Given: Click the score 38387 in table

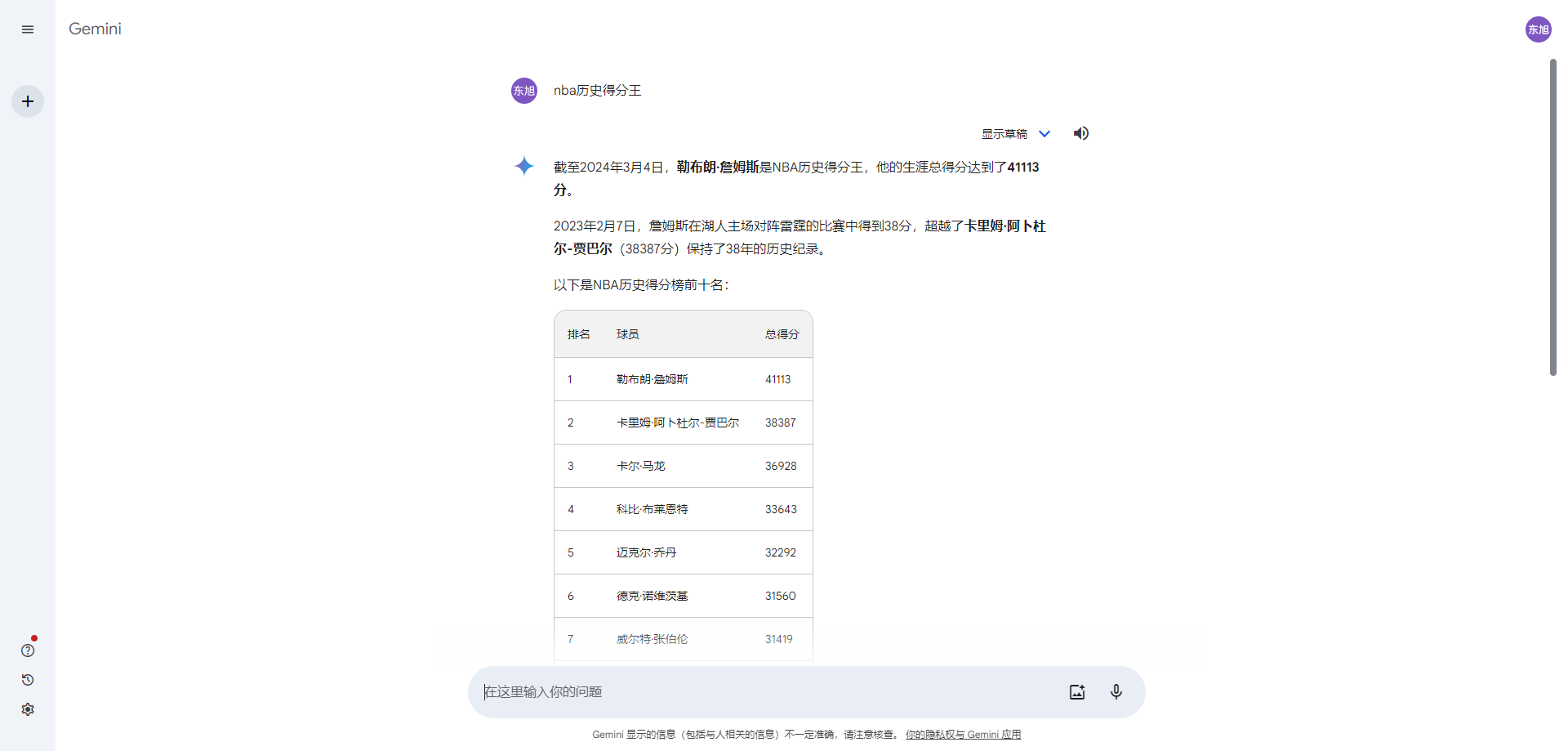Looking at the screenshot, I should click(x=781, y=422).
